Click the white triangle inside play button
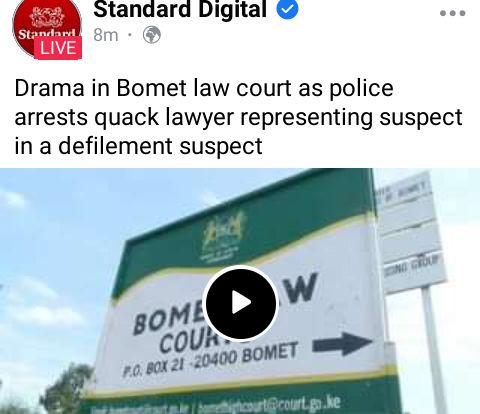The height and width of the screenshot is (414, 480). tap(241, 303)
